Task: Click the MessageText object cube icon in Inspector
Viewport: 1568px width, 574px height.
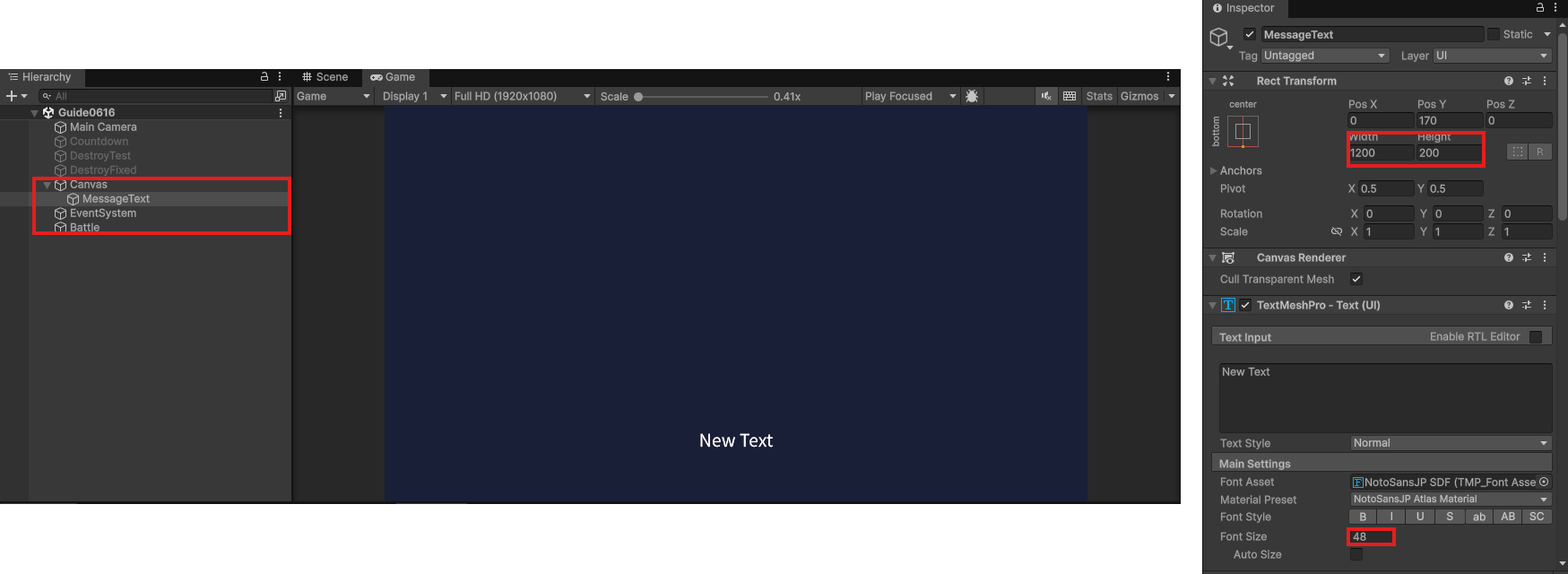Action: (x=1218, y=37)
